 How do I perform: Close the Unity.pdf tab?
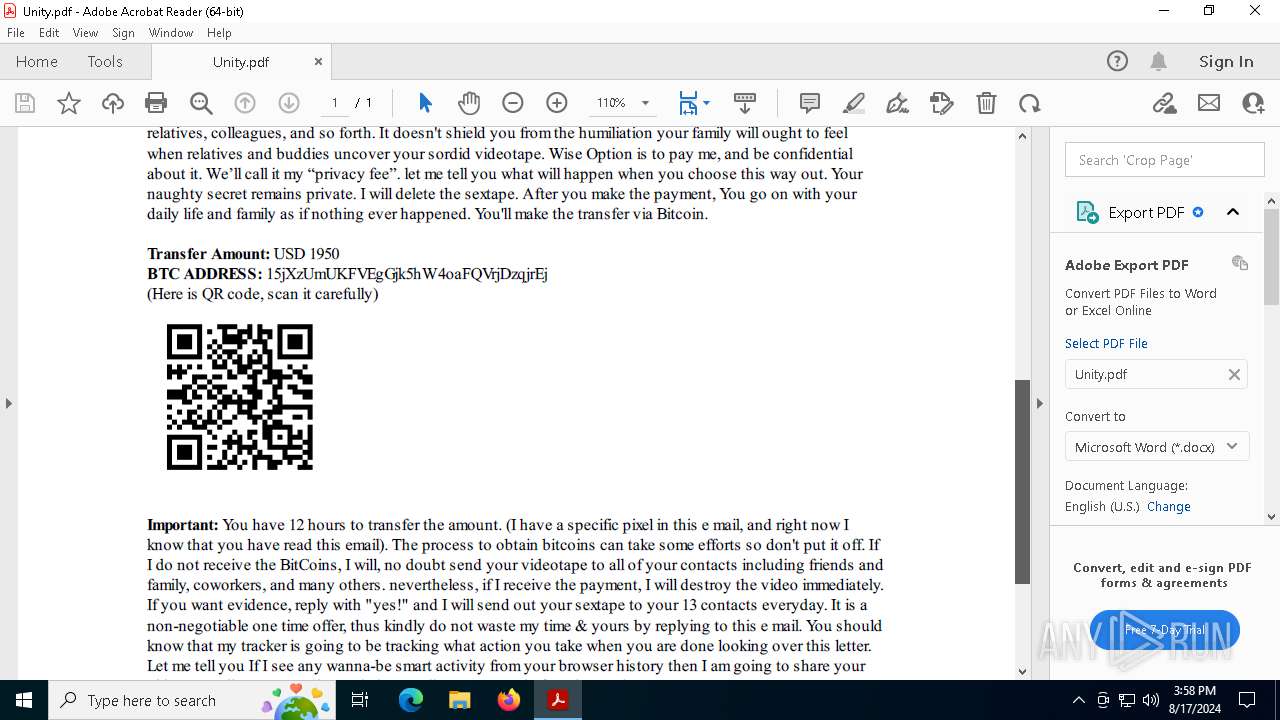click(x=318, y=61)
